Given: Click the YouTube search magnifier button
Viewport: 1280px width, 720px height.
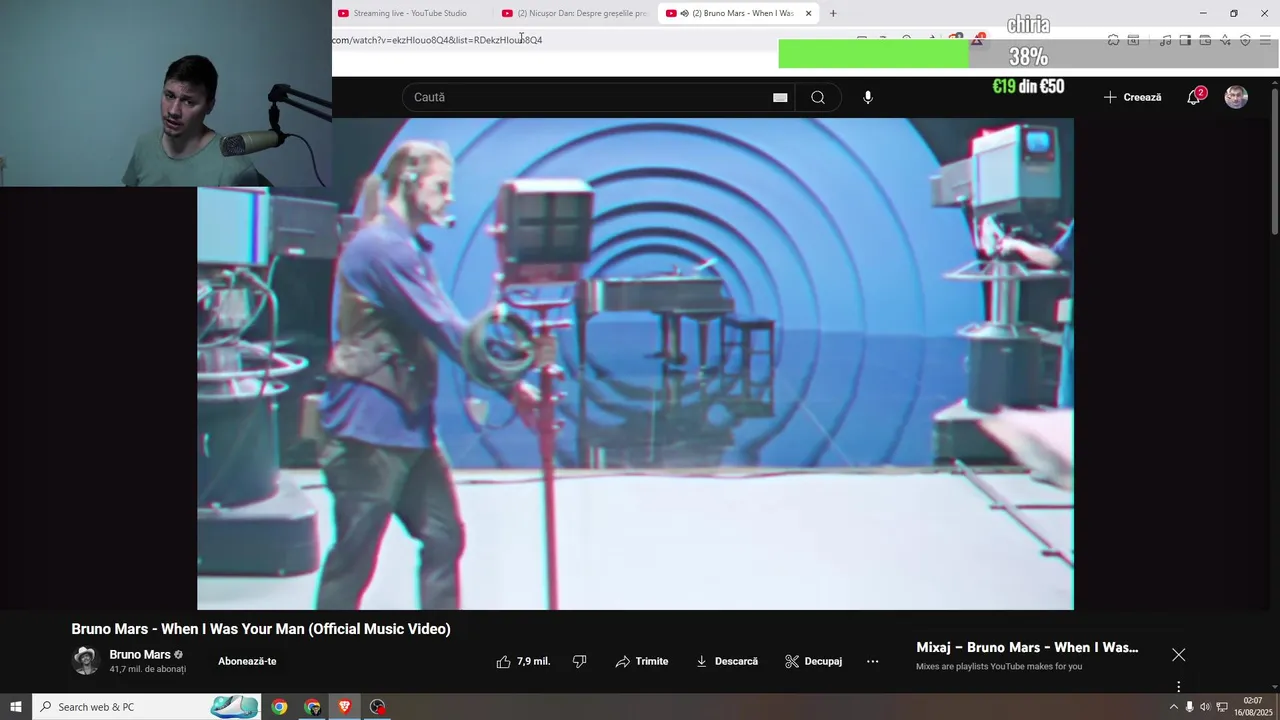Looking at the screenshot, I should click(818, 97).
